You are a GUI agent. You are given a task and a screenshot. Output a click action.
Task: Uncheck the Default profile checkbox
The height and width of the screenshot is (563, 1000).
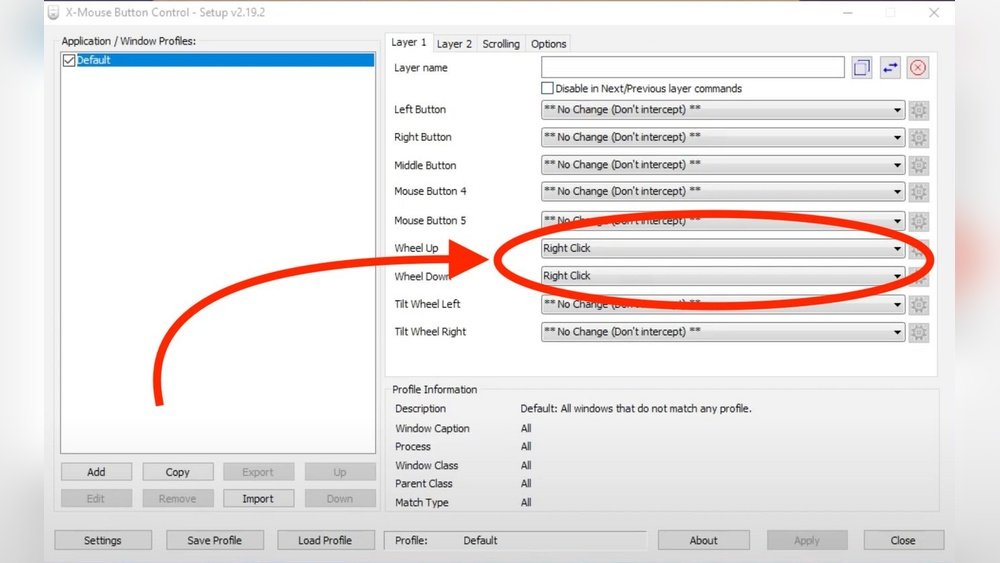69,60
